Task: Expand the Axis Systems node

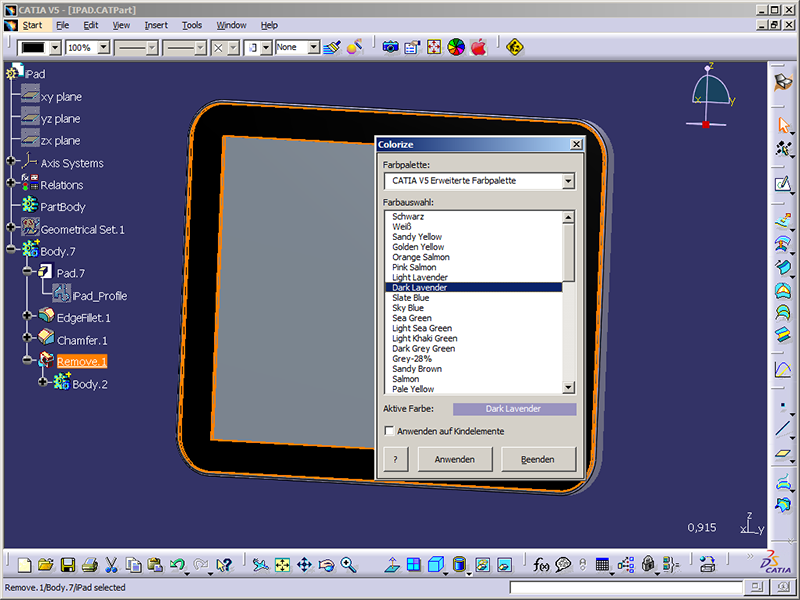Action: click(11, 161)
